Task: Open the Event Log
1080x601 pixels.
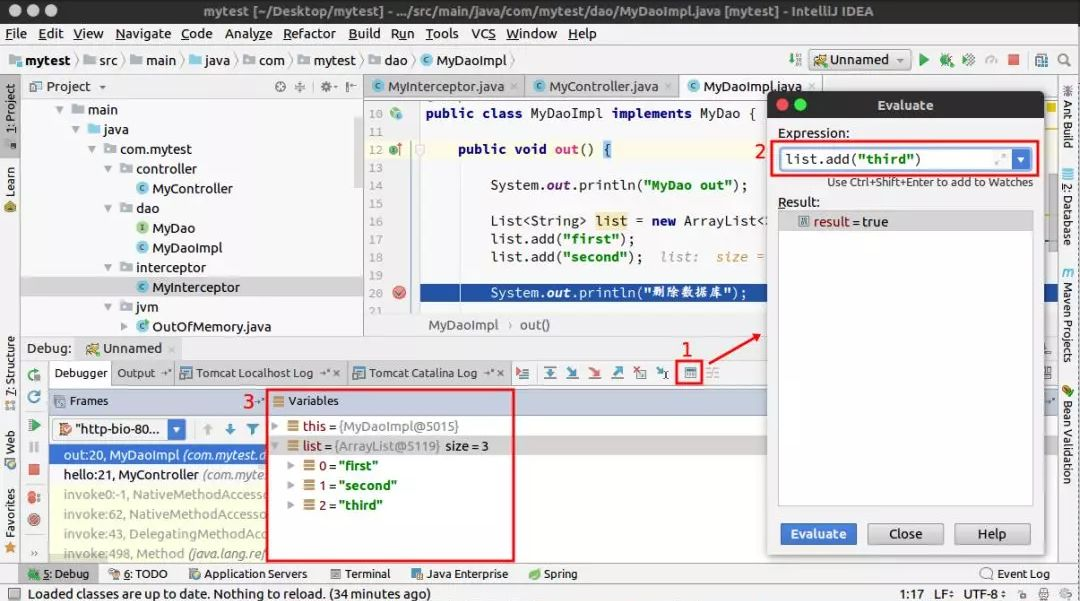Action: click(1015, 574)
